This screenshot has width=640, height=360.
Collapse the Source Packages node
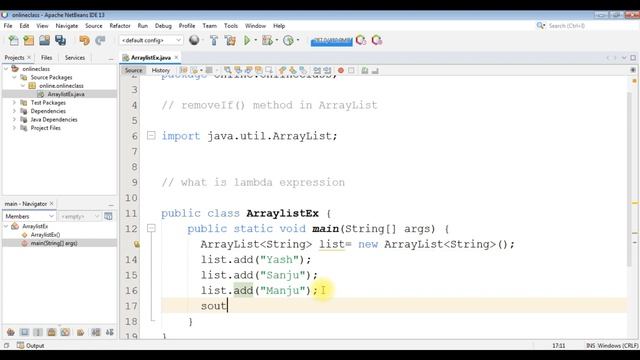pyautogui.click(x=14, y=77)
